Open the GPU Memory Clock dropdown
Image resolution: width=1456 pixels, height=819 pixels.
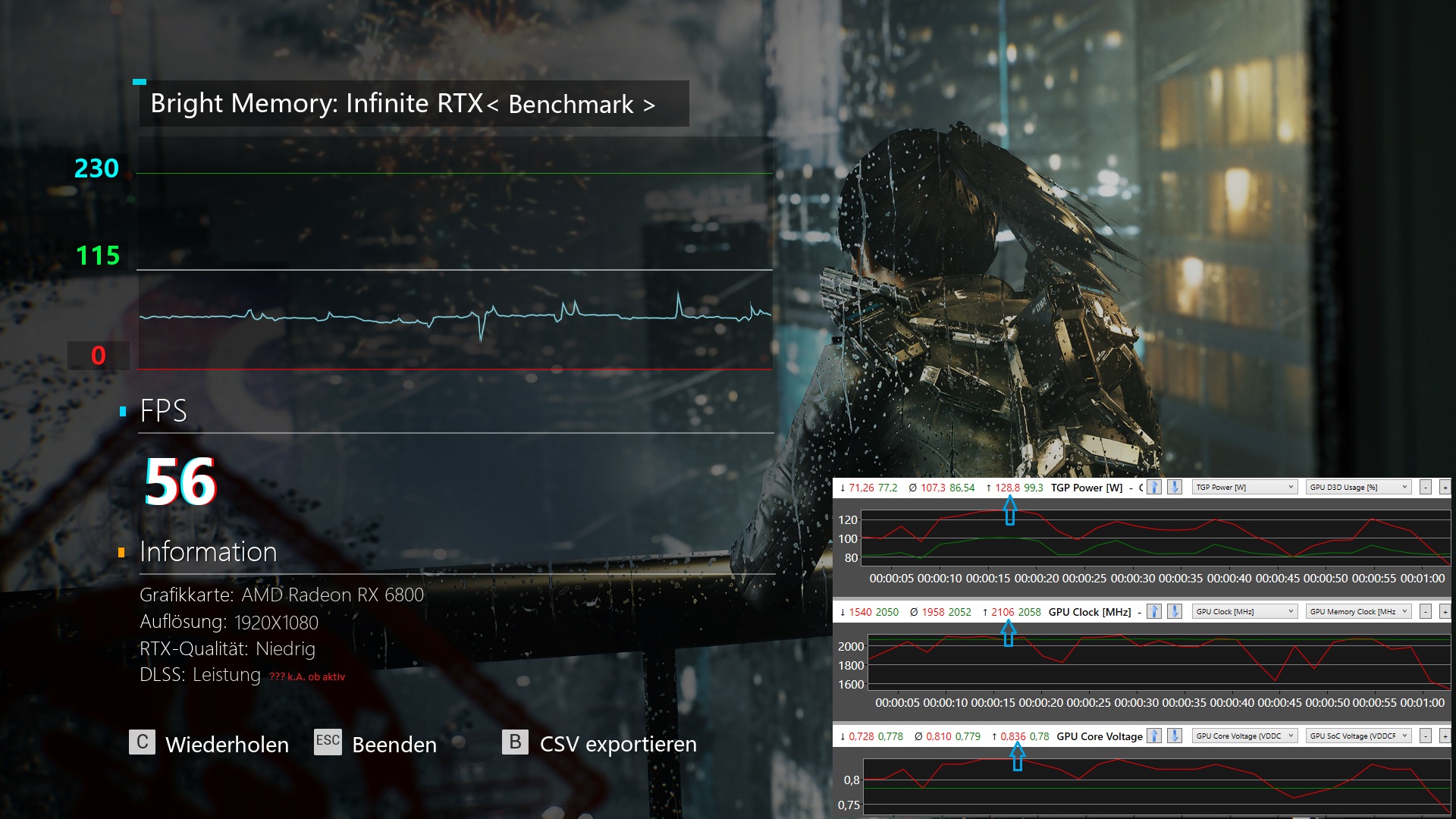tap(1358, 612)
